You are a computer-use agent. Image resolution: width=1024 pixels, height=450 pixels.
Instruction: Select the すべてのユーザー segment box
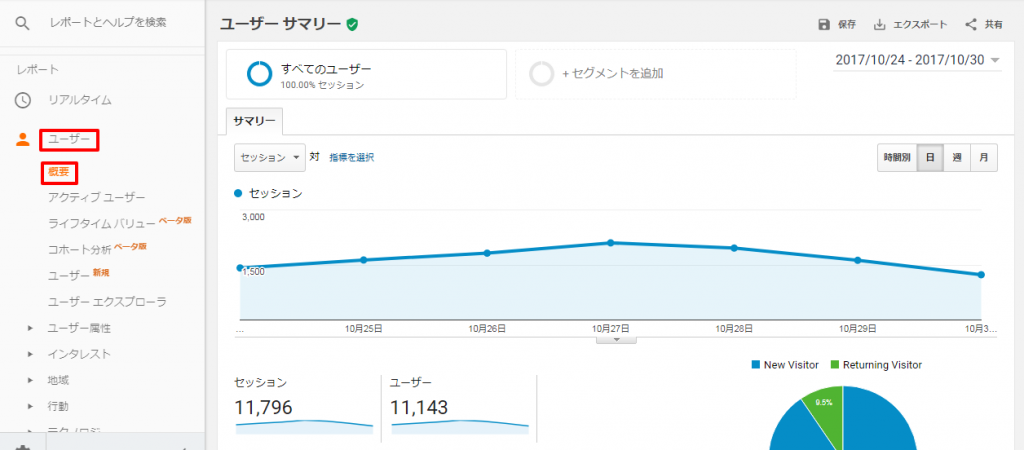(366, 74)
